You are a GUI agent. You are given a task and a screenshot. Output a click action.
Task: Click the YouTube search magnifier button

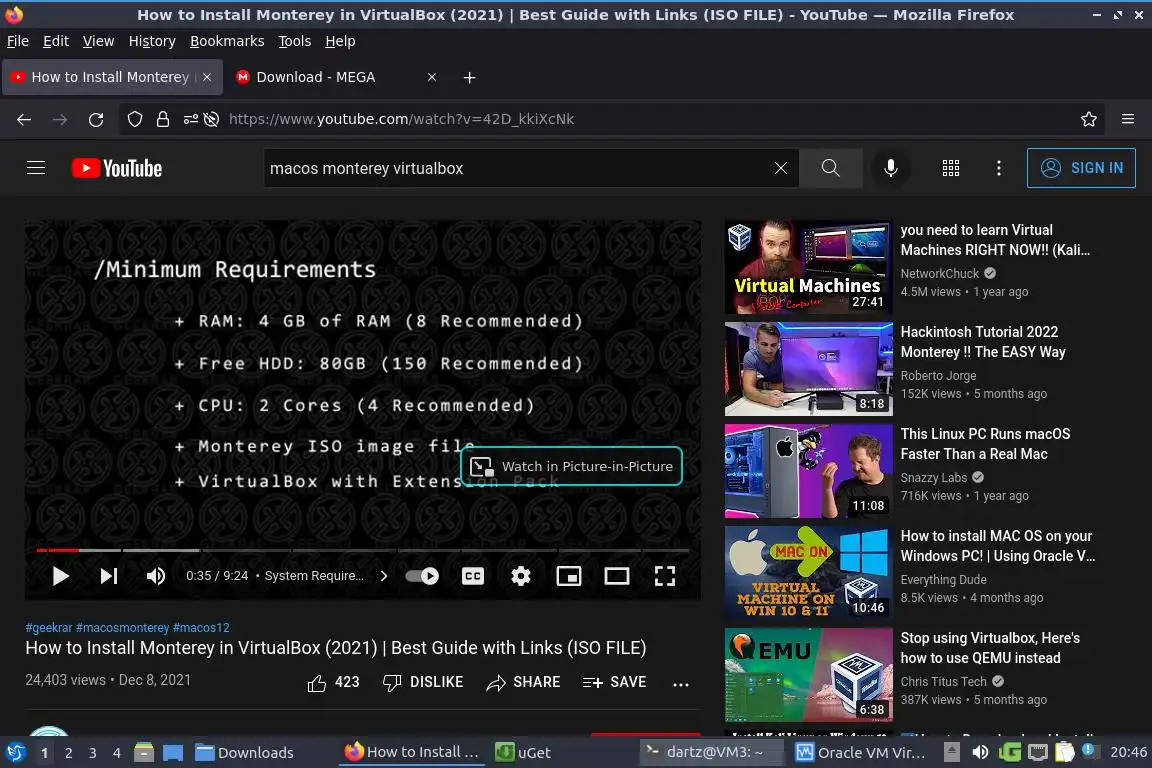(x=831, y=168)
